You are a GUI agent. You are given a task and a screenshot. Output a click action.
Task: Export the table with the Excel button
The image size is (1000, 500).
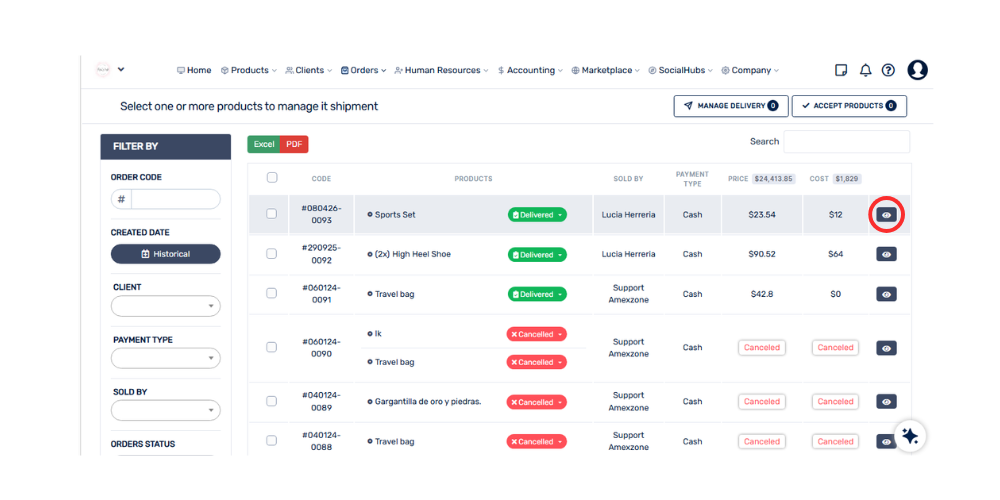point(264,145)
